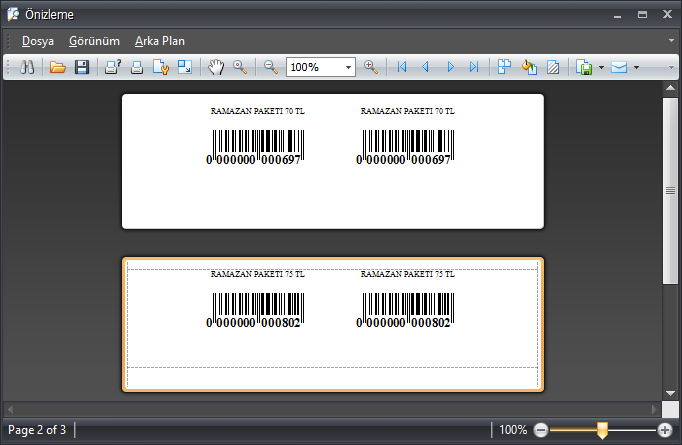This screenshot has width=682, height=445.
Task: Click the vertical scrollbar up arrow
Action: pyautogui.click(x=670, y=88)
